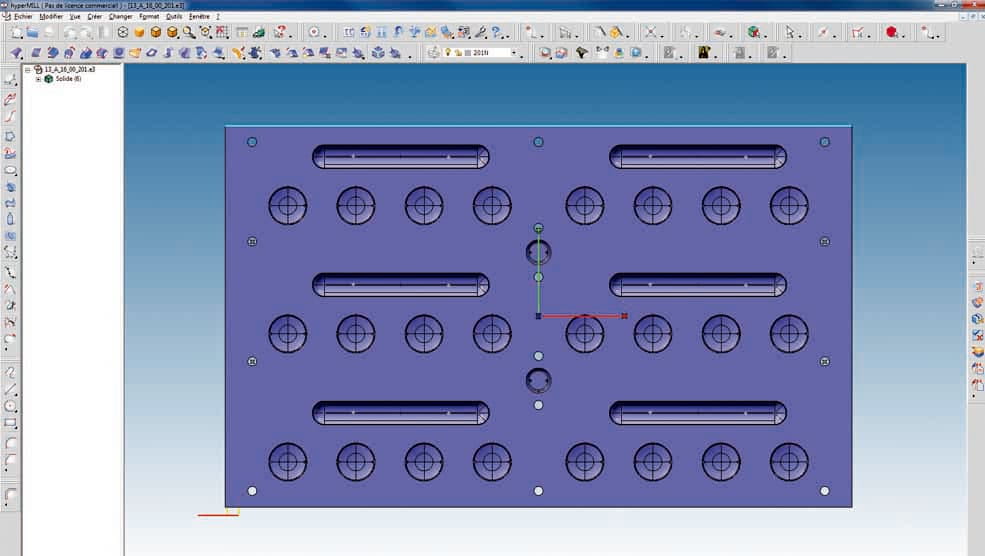Screen dimensions: 985x556
Task: Select the fillet corner tool in left toolbar
Action: point(10,442)
